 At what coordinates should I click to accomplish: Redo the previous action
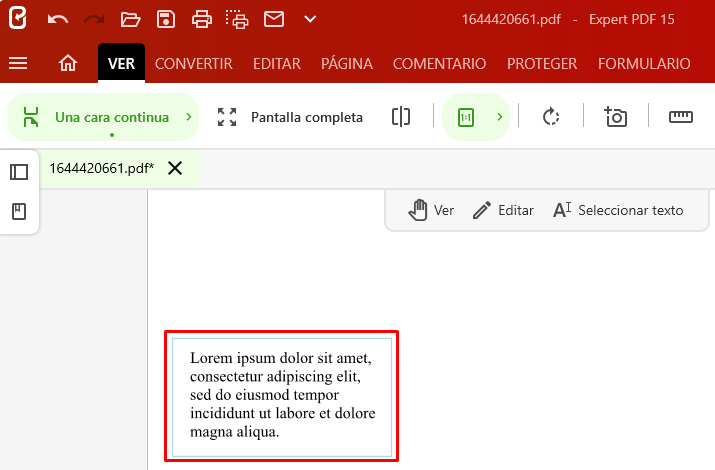[x=94, y=20]
